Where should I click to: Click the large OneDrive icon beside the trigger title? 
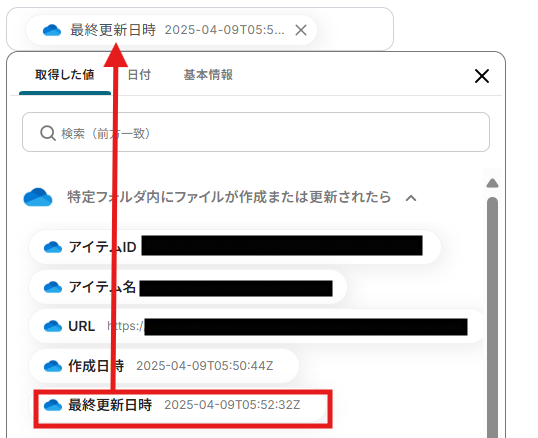point(38,197)
